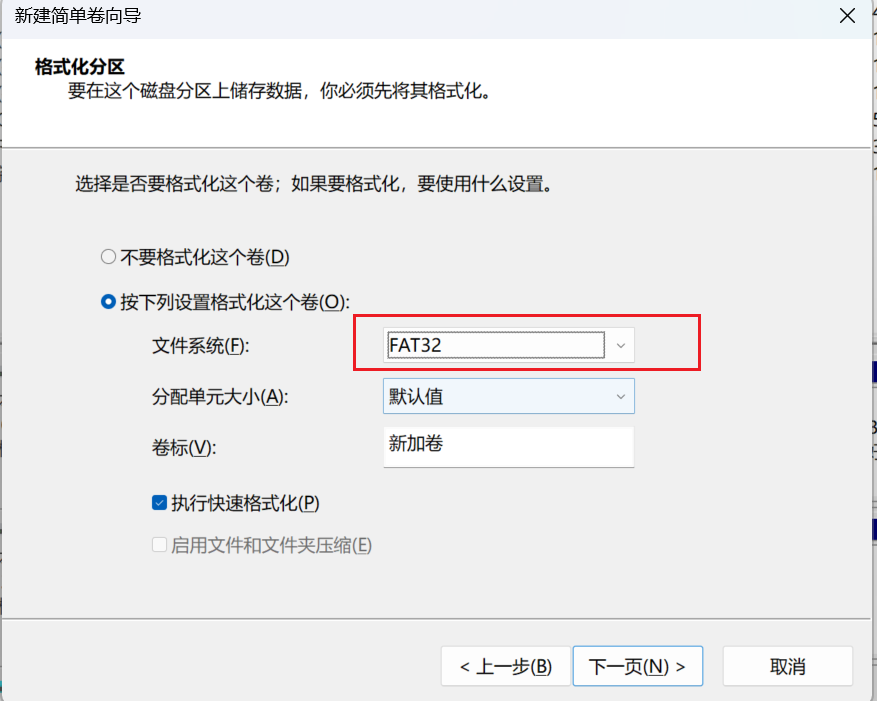Close the 新建简单卷向导 window
Image resolution: width=877 pixels, height=701 pixels.
point(846,16)
